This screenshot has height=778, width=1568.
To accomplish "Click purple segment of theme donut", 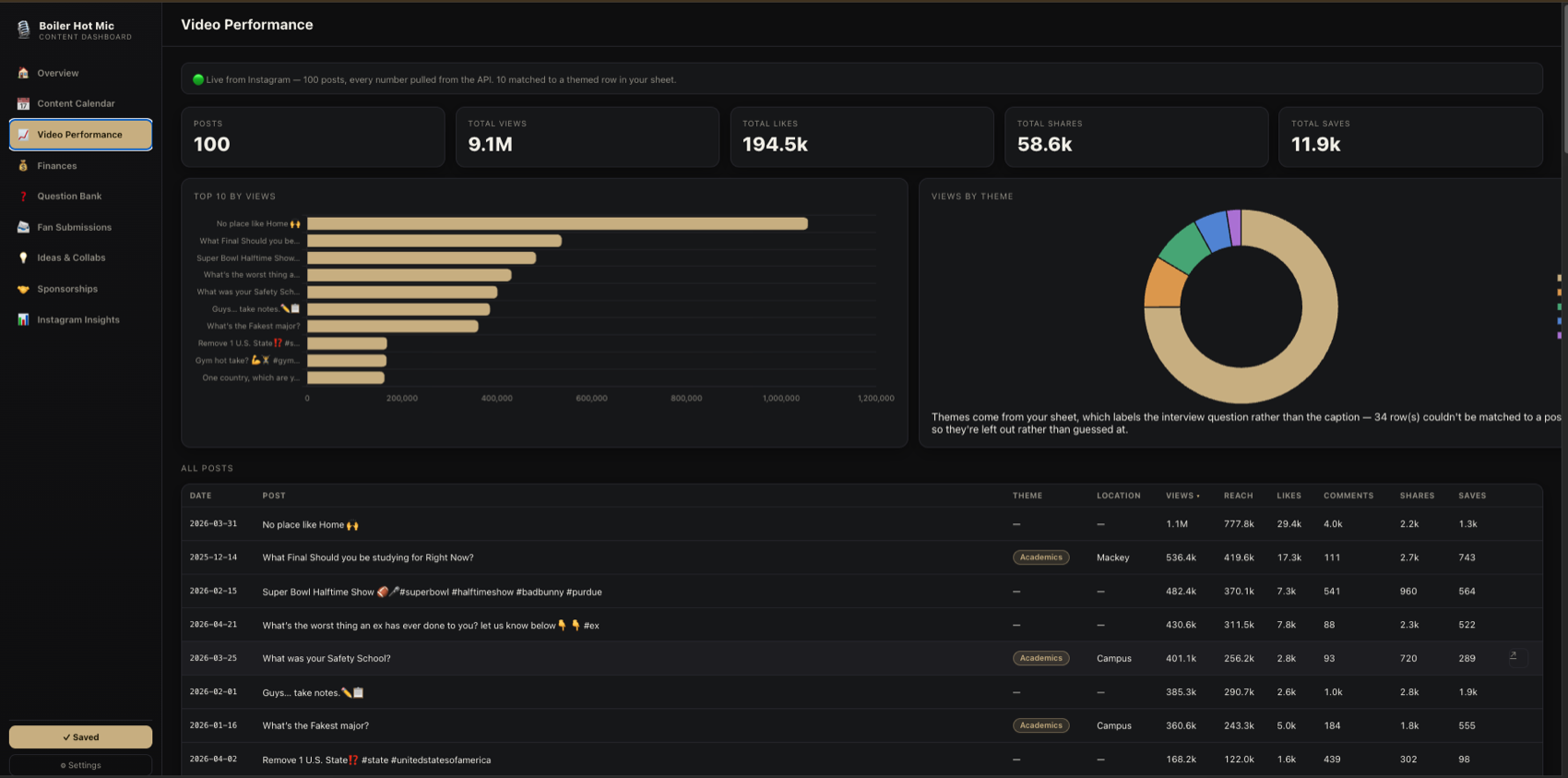I will 1234,227.
